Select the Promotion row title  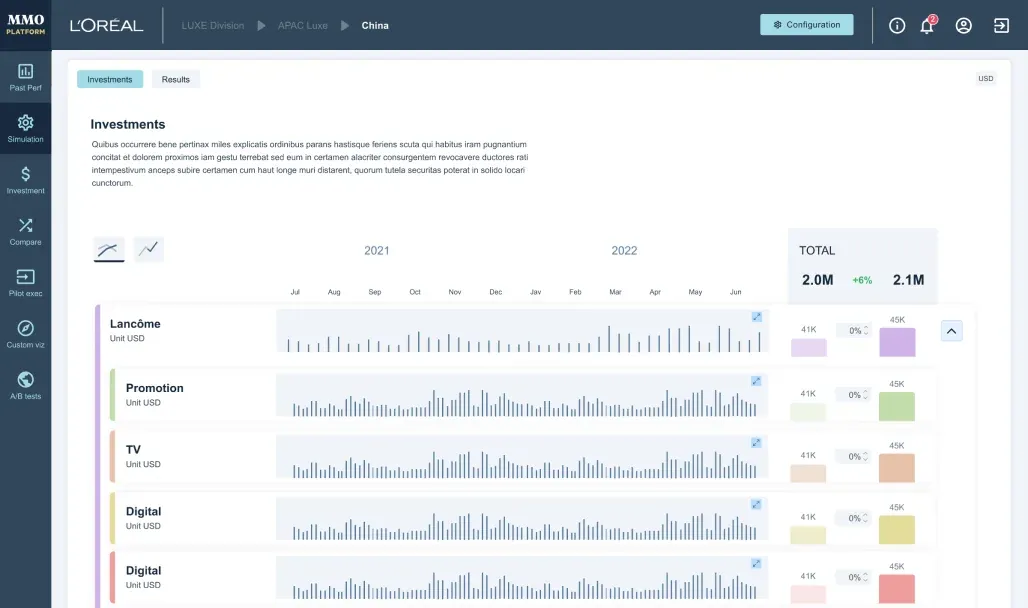pos(155,388)
